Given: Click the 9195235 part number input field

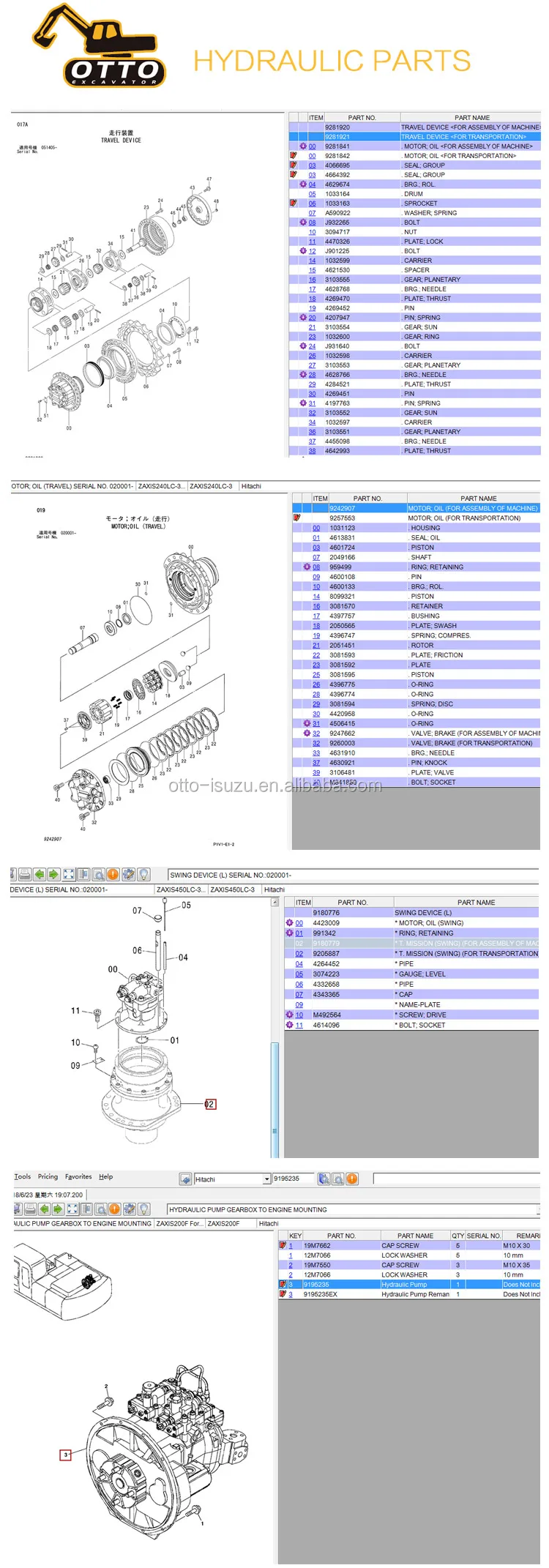Looking at the screenshot, I should point(293,1179).
